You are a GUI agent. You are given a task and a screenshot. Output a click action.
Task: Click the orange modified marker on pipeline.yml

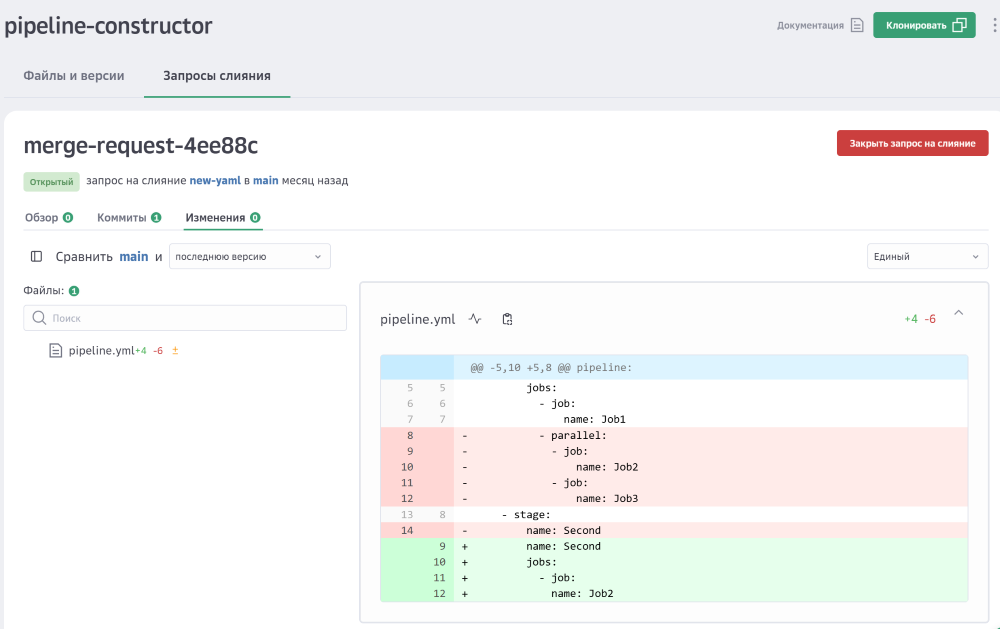point(175,350)
